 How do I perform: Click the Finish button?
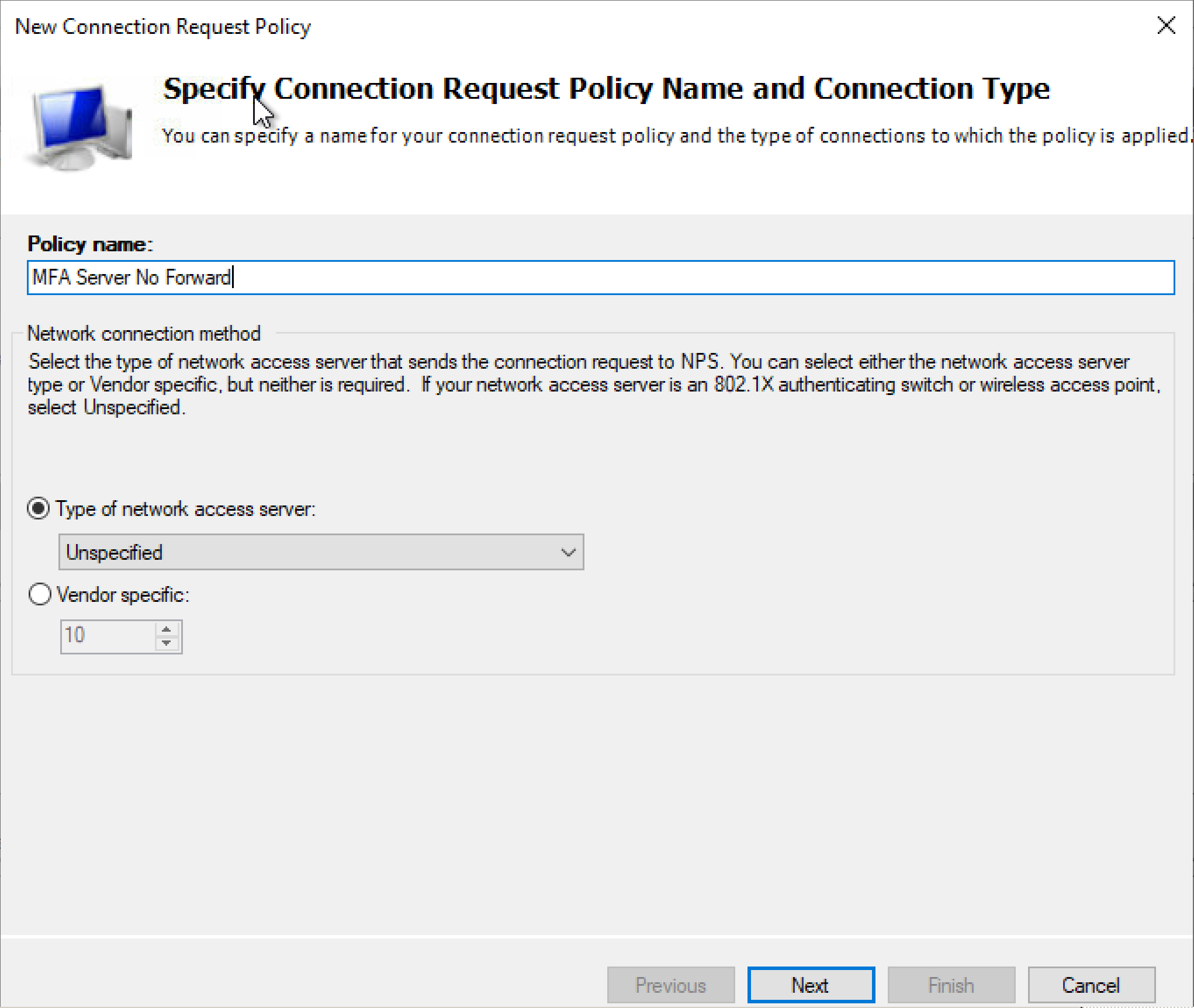(951, 985)
